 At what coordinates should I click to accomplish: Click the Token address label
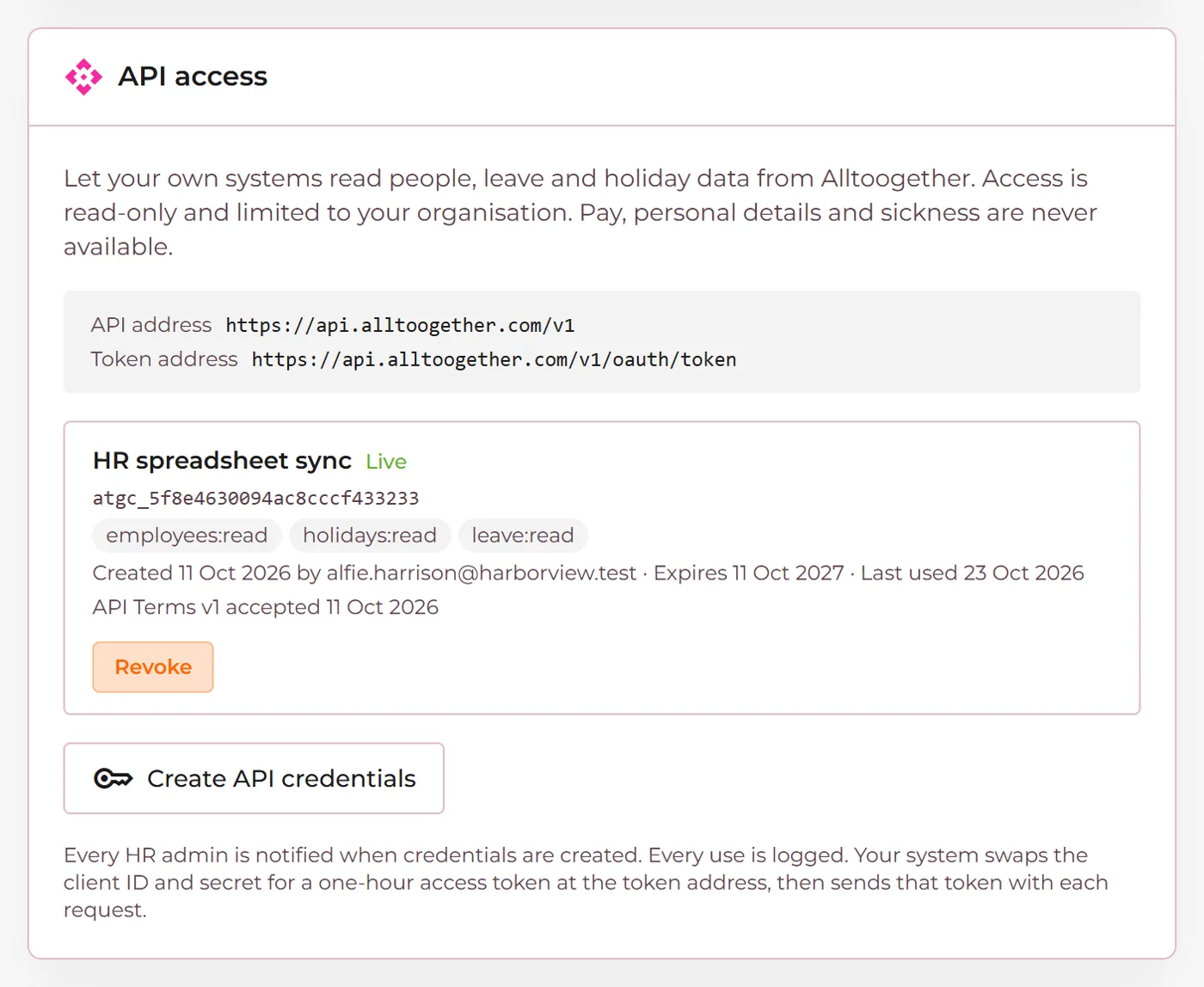[164, 359]
